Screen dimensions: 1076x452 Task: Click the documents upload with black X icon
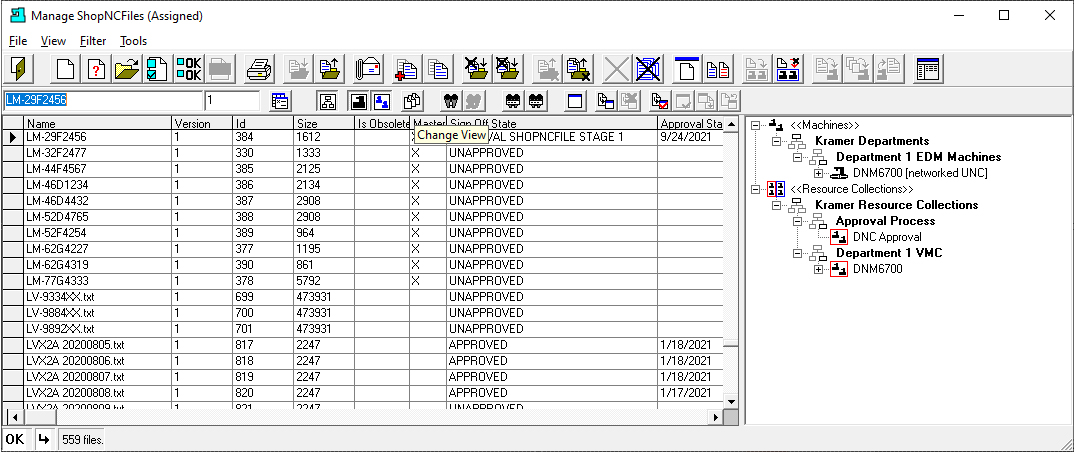point(580,69)
